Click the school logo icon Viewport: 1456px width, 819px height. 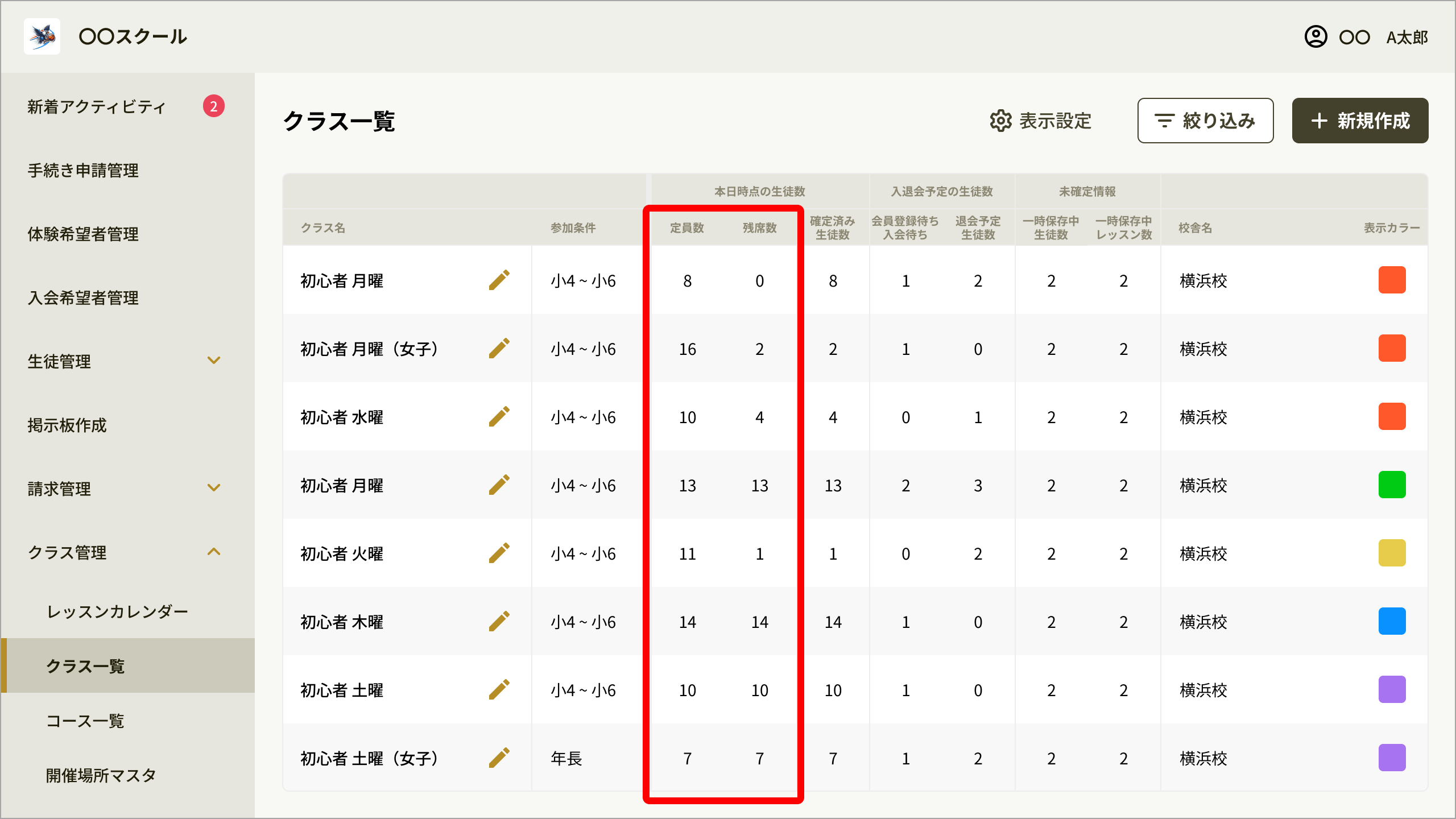[x=42, y=36]
